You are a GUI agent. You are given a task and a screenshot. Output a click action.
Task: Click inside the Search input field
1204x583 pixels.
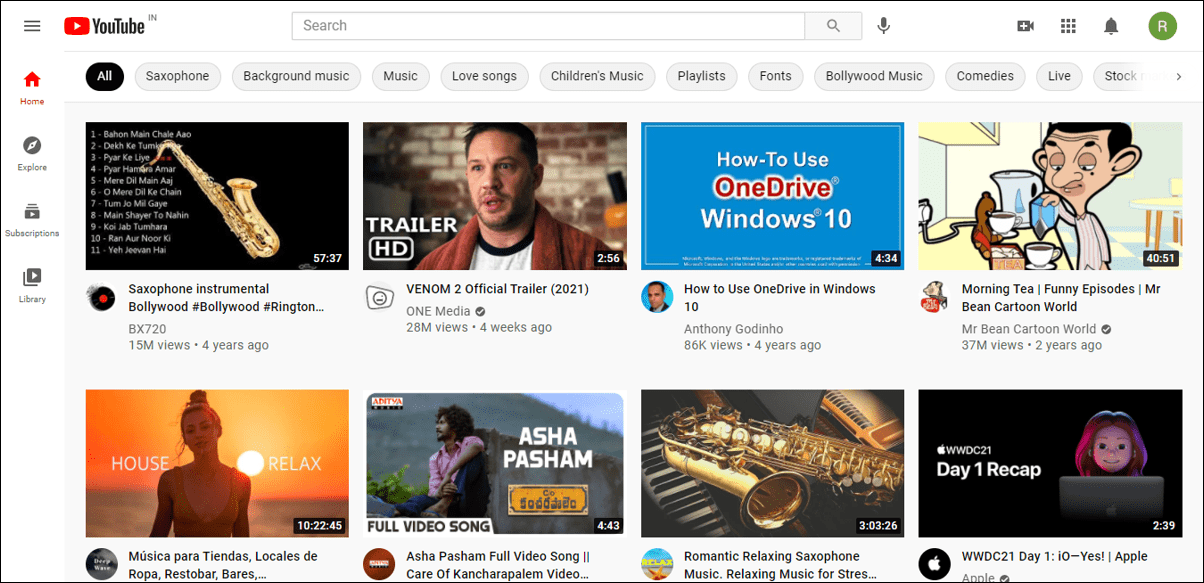[548, 26]
